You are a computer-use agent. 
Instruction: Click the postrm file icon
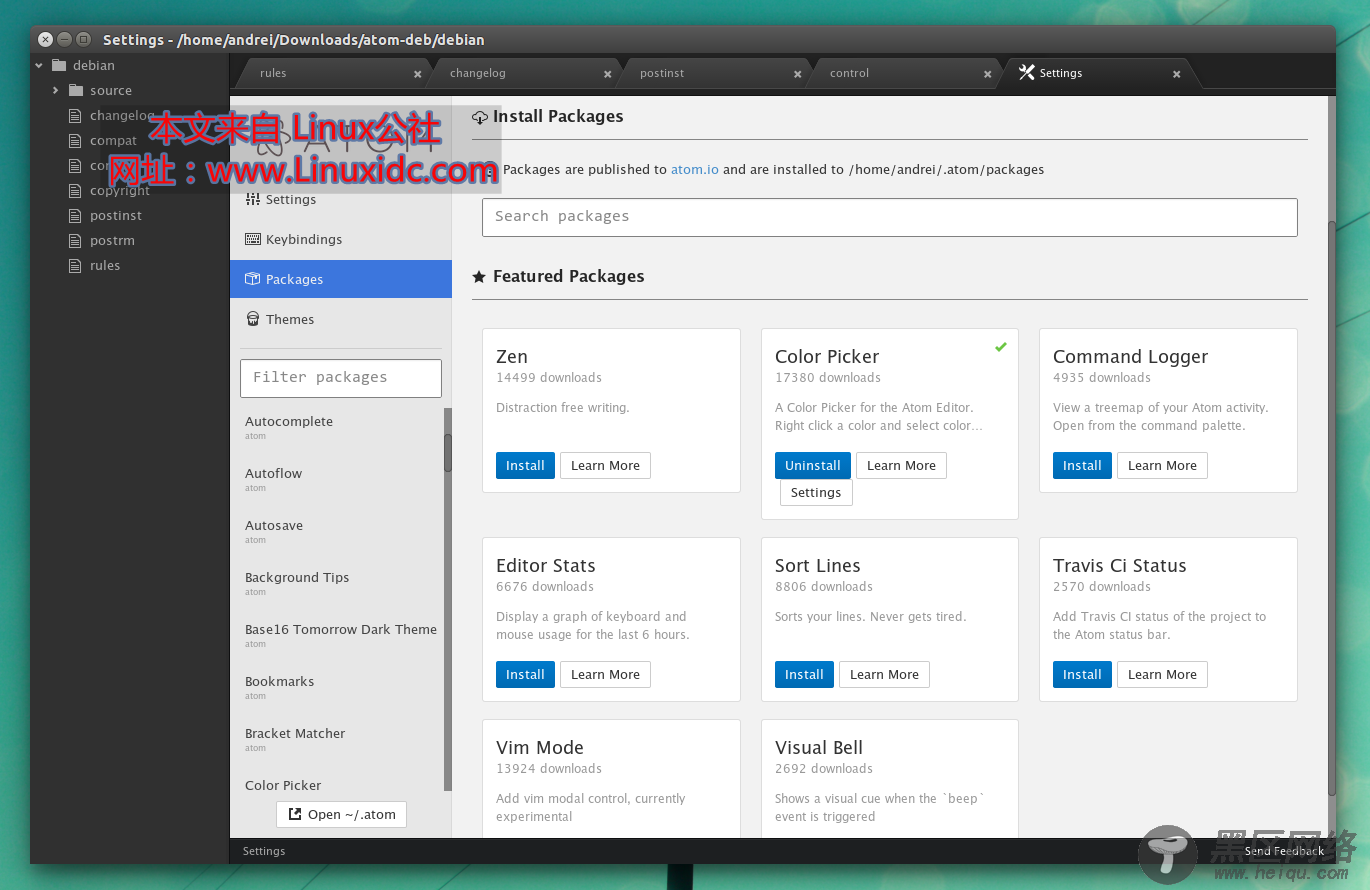point(74,241)
